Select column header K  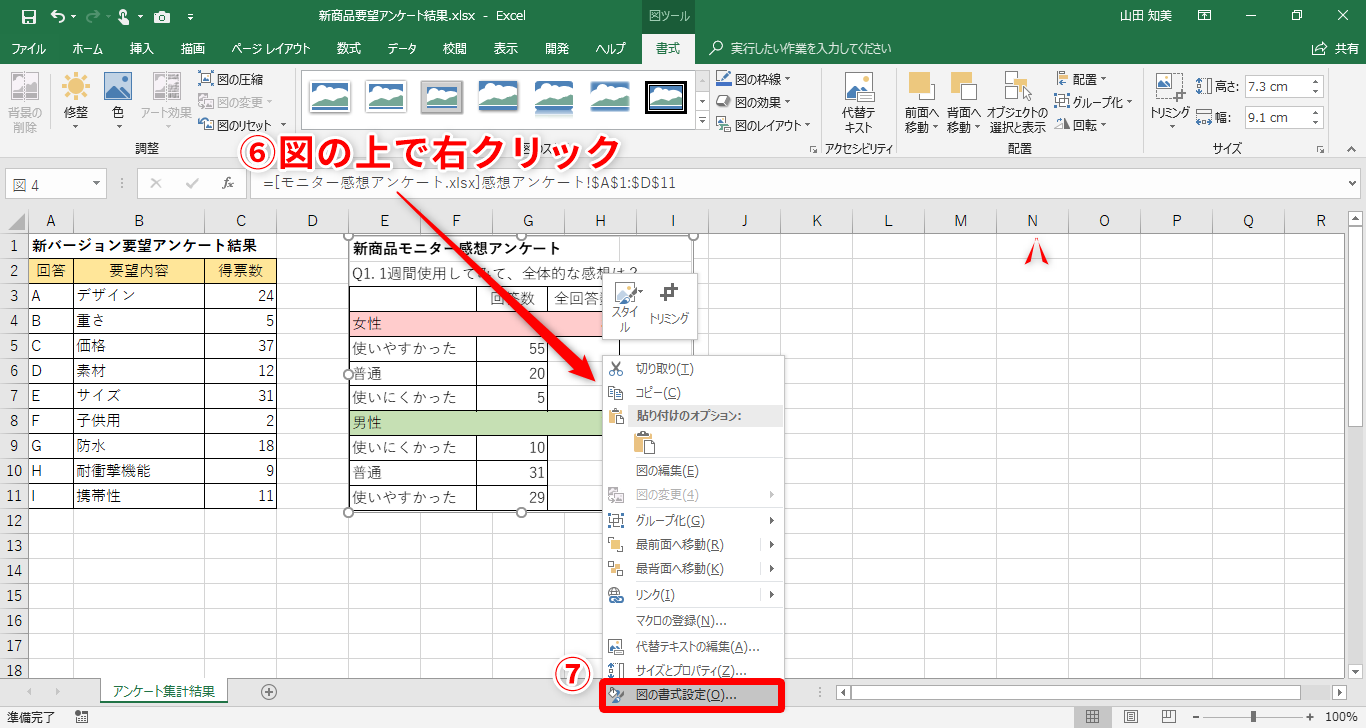point(817,221)
